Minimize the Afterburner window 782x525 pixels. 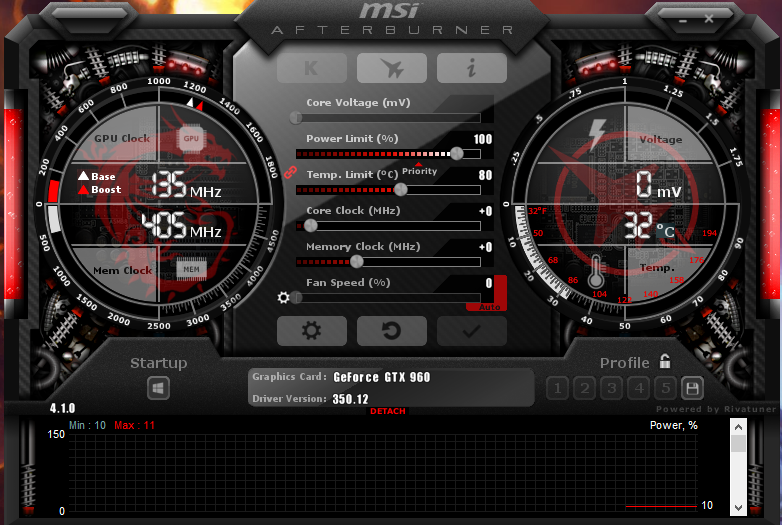pyautogui.click(x=683, y=21)
